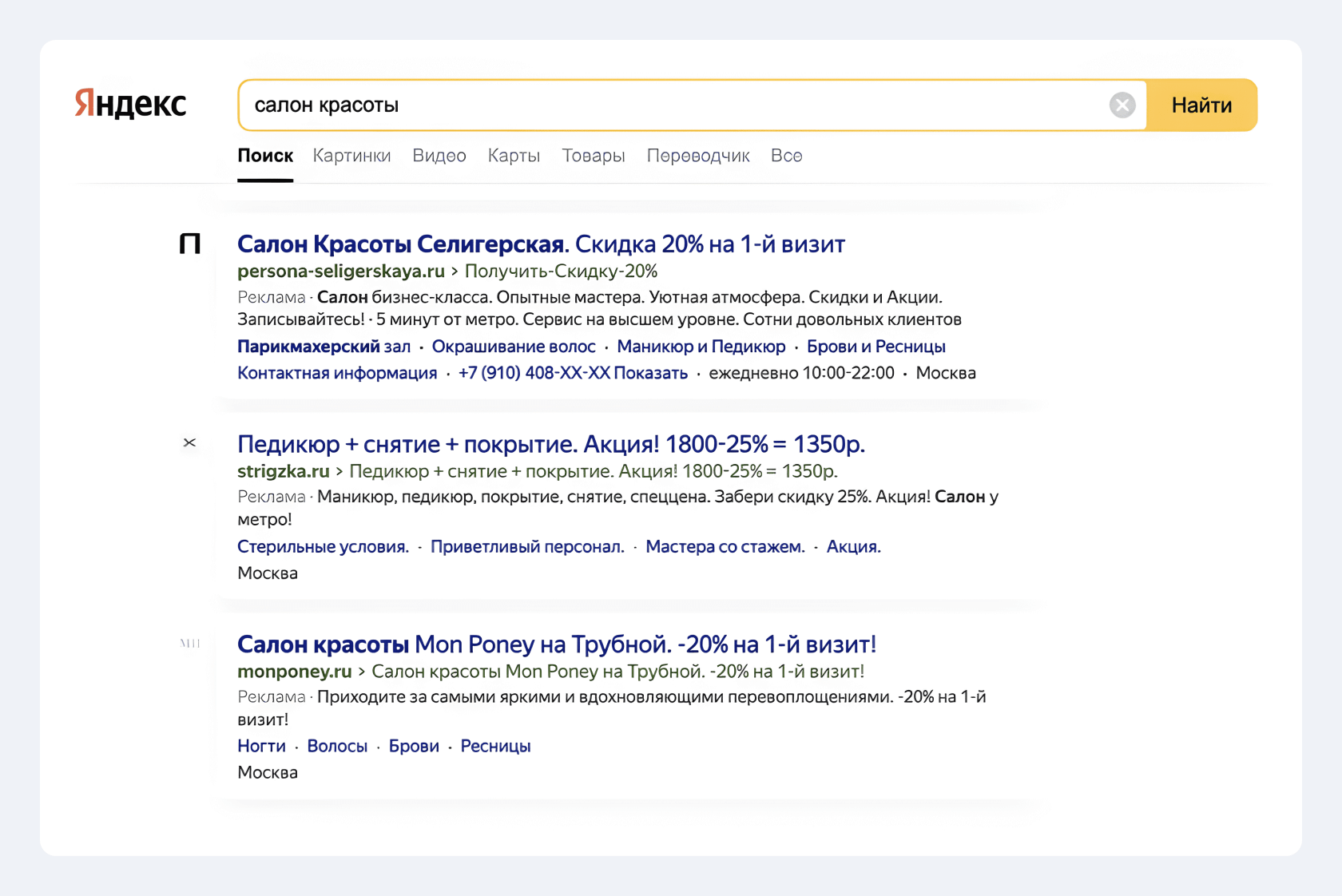This screenshot has width=1342, height=896.
Task: Click Москва text under Mon Poney result
Action: coord(268,773)
